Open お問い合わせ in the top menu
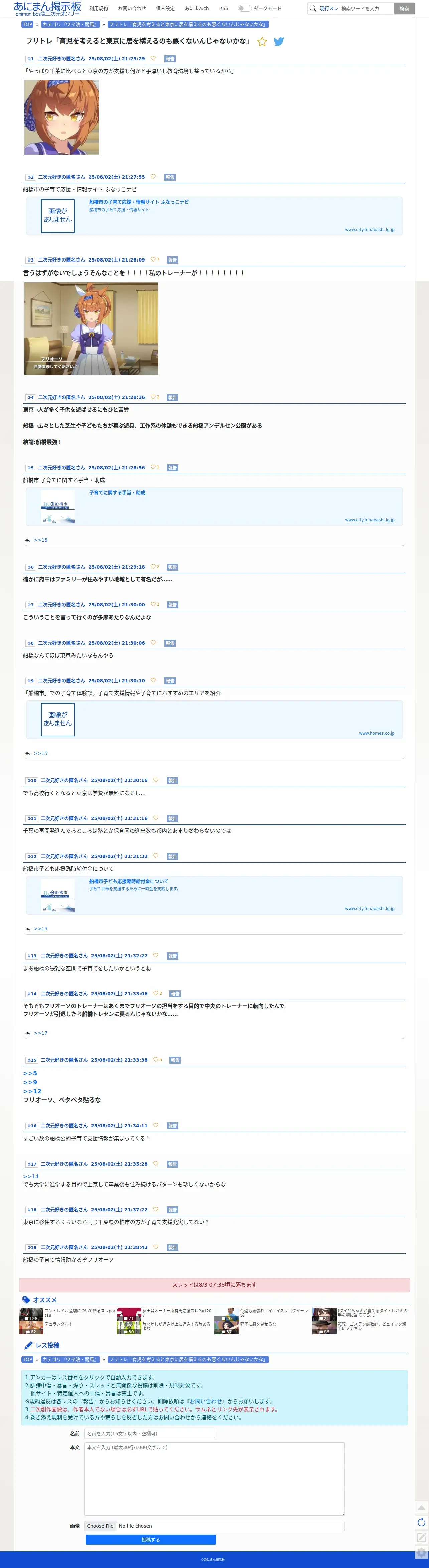The width and height of the screenshot is (429, 1568). pos(132,9)
